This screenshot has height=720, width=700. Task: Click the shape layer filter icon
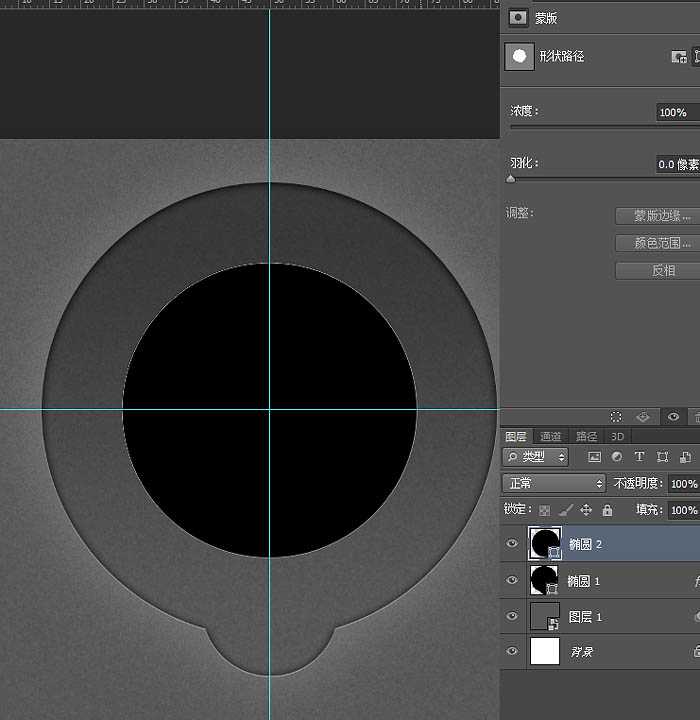coord(662,457)
